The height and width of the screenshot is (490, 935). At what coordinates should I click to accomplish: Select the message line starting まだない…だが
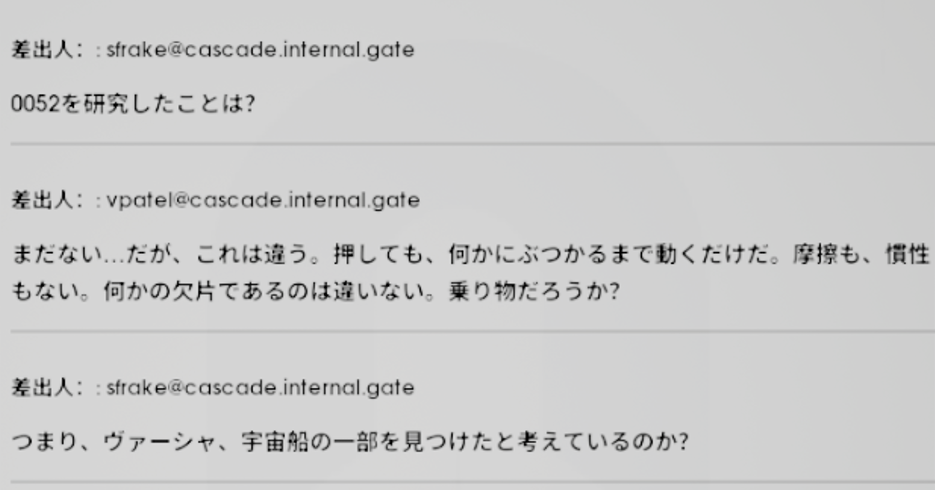(x=471, y=255)
